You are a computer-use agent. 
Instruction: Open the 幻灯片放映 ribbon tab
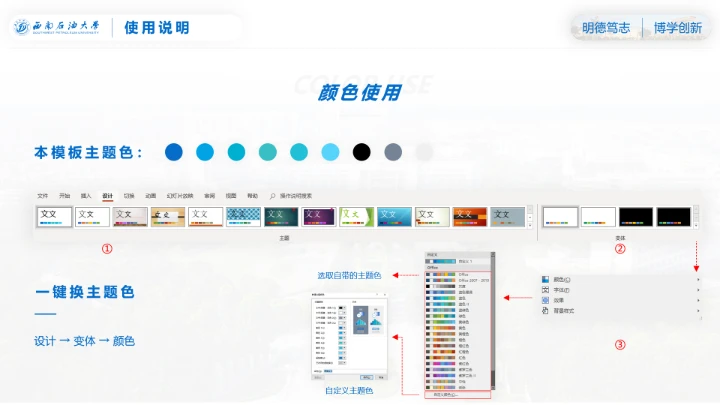180,196
